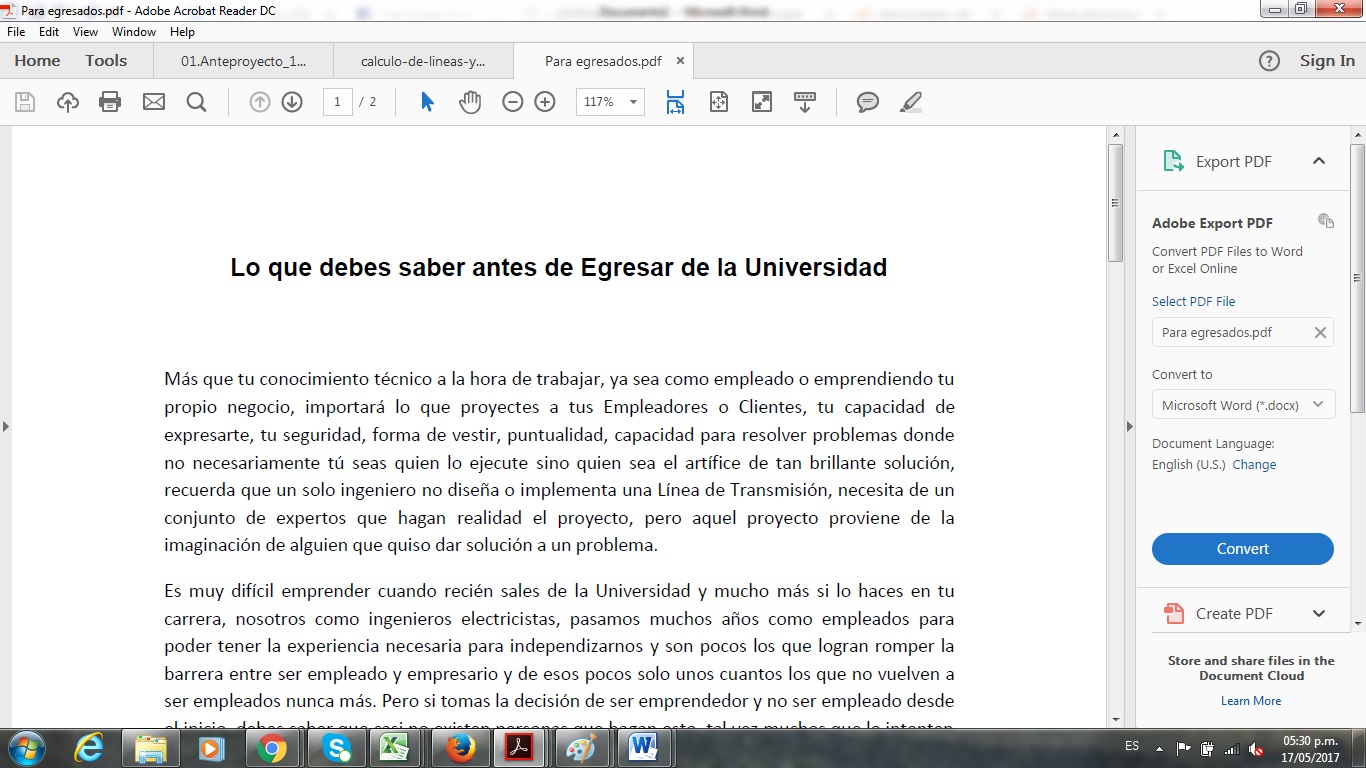Open the Find text magnifier icon
The image size is (1366, 768).
tap(196, 102)
